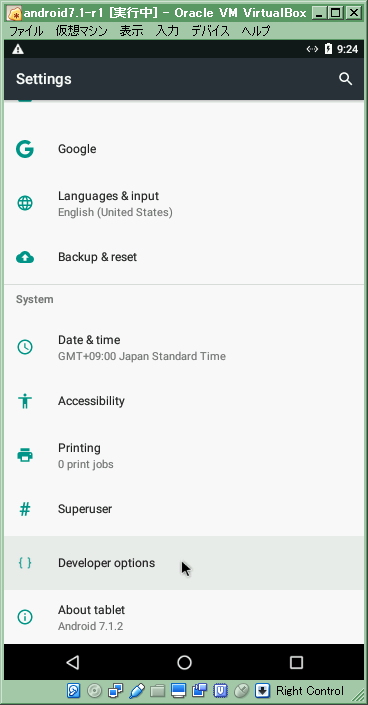The height and width of the screenshot is (705, 368).
Task: Open the Settings search magnifier icon
Action: [x=345, y=79]
